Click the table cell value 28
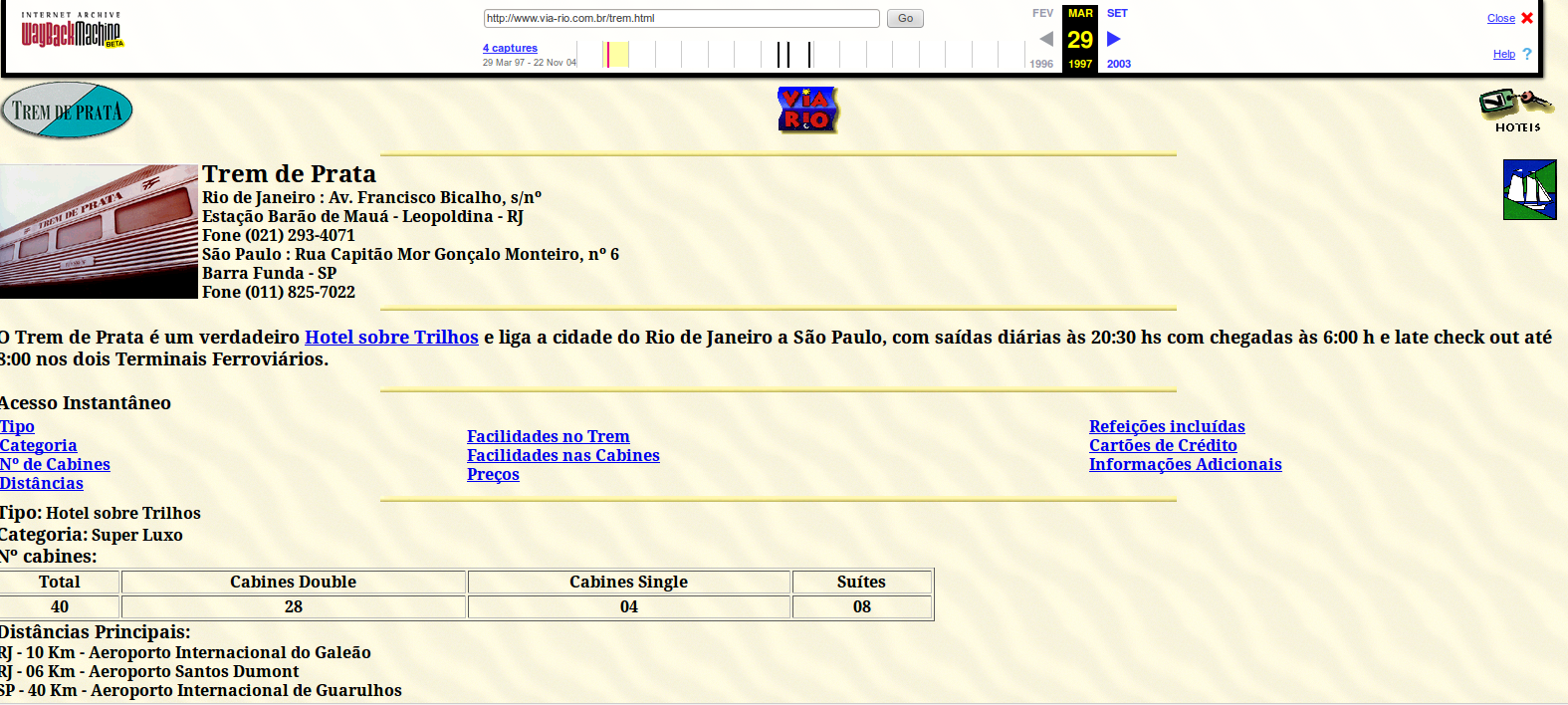Viewport: 1568px width, 705px height. [x=294, y=606]
